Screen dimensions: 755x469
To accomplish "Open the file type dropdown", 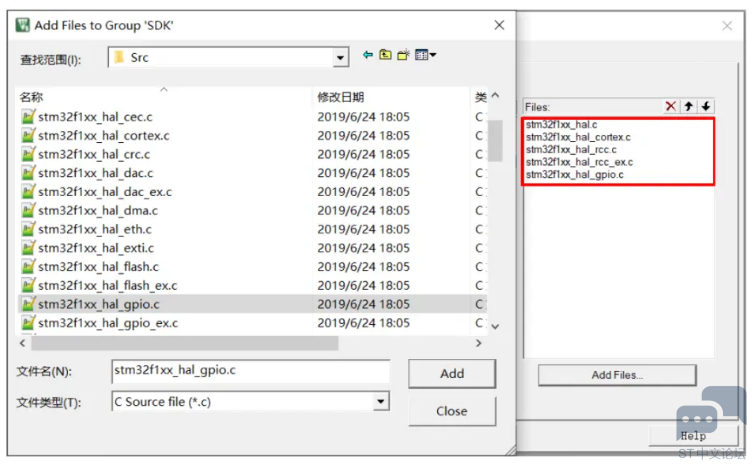I will 381,402.
